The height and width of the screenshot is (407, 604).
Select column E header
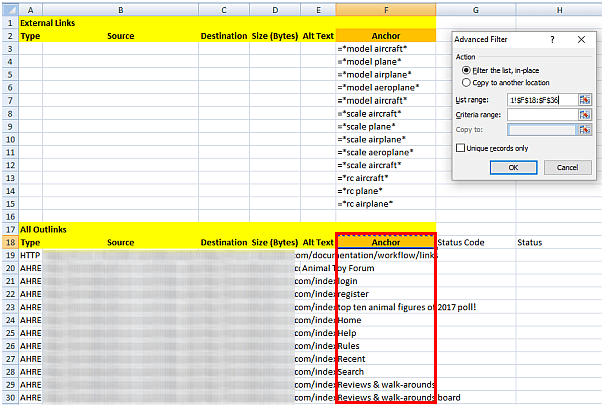coord(318,10)
